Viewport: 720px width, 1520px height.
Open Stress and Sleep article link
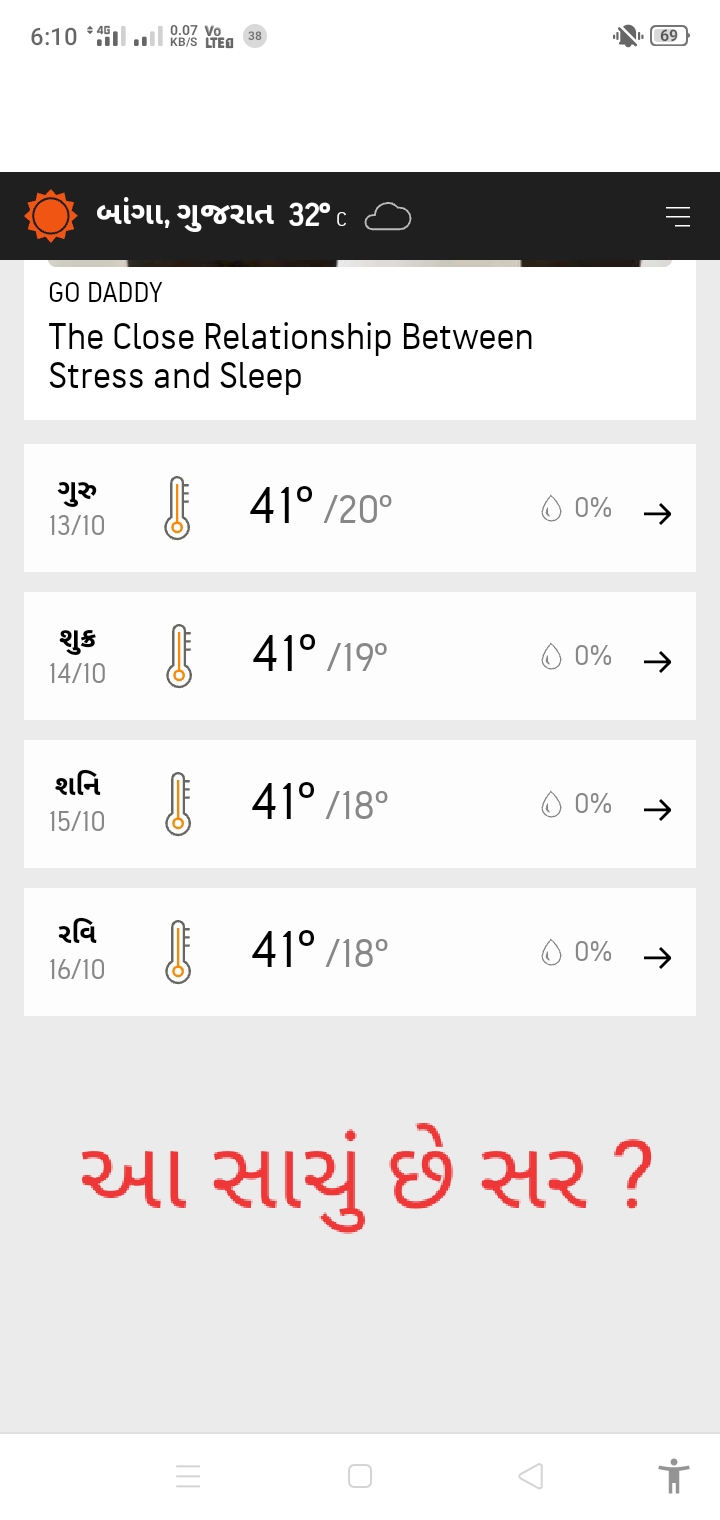pyautogui.click(x=290, y=356)
